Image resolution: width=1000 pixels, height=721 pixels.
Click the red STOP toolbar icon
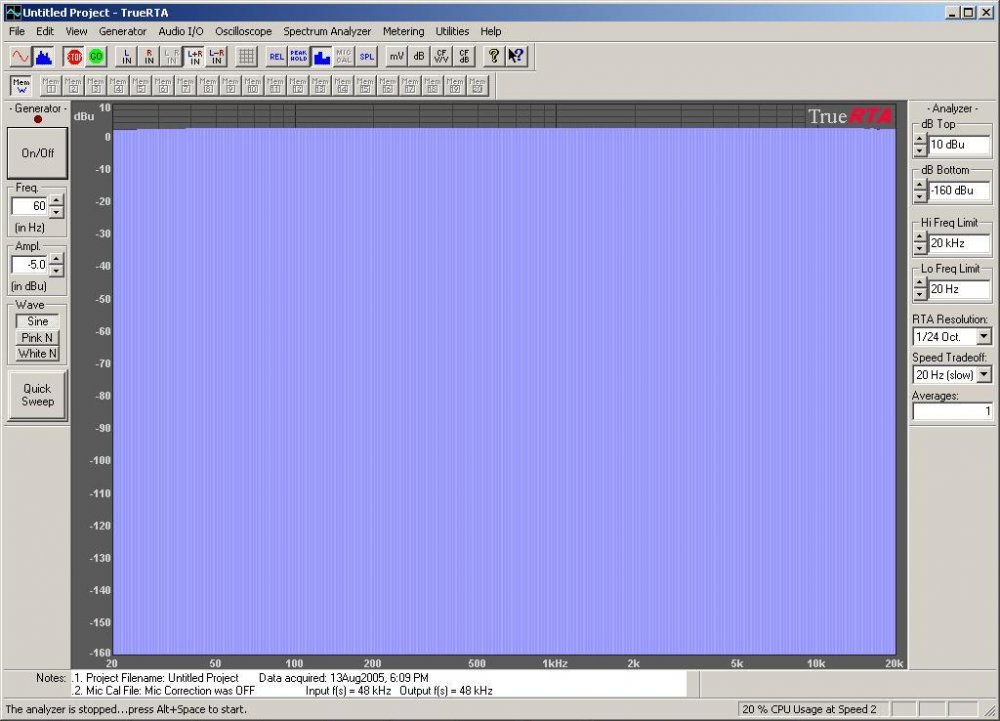(74, 57)
